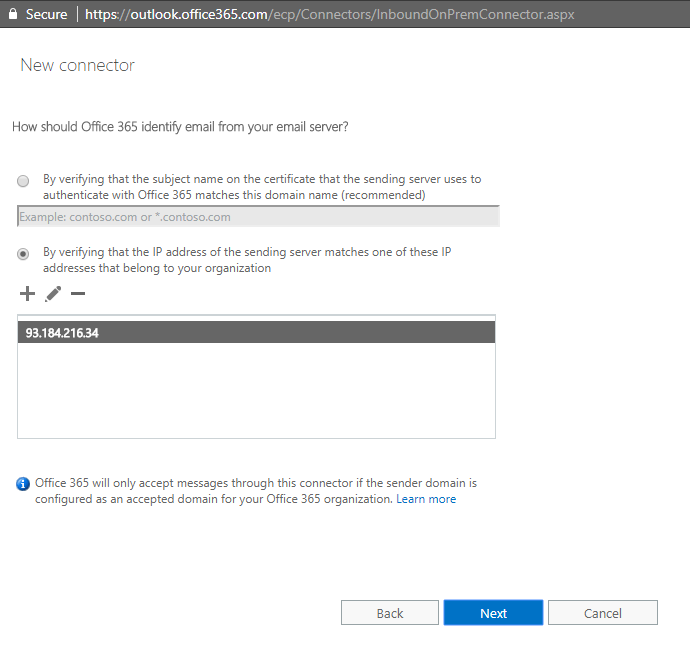Click the certificate domain name input field
Viewport: 690px width, 658px height.
point(258,217)
